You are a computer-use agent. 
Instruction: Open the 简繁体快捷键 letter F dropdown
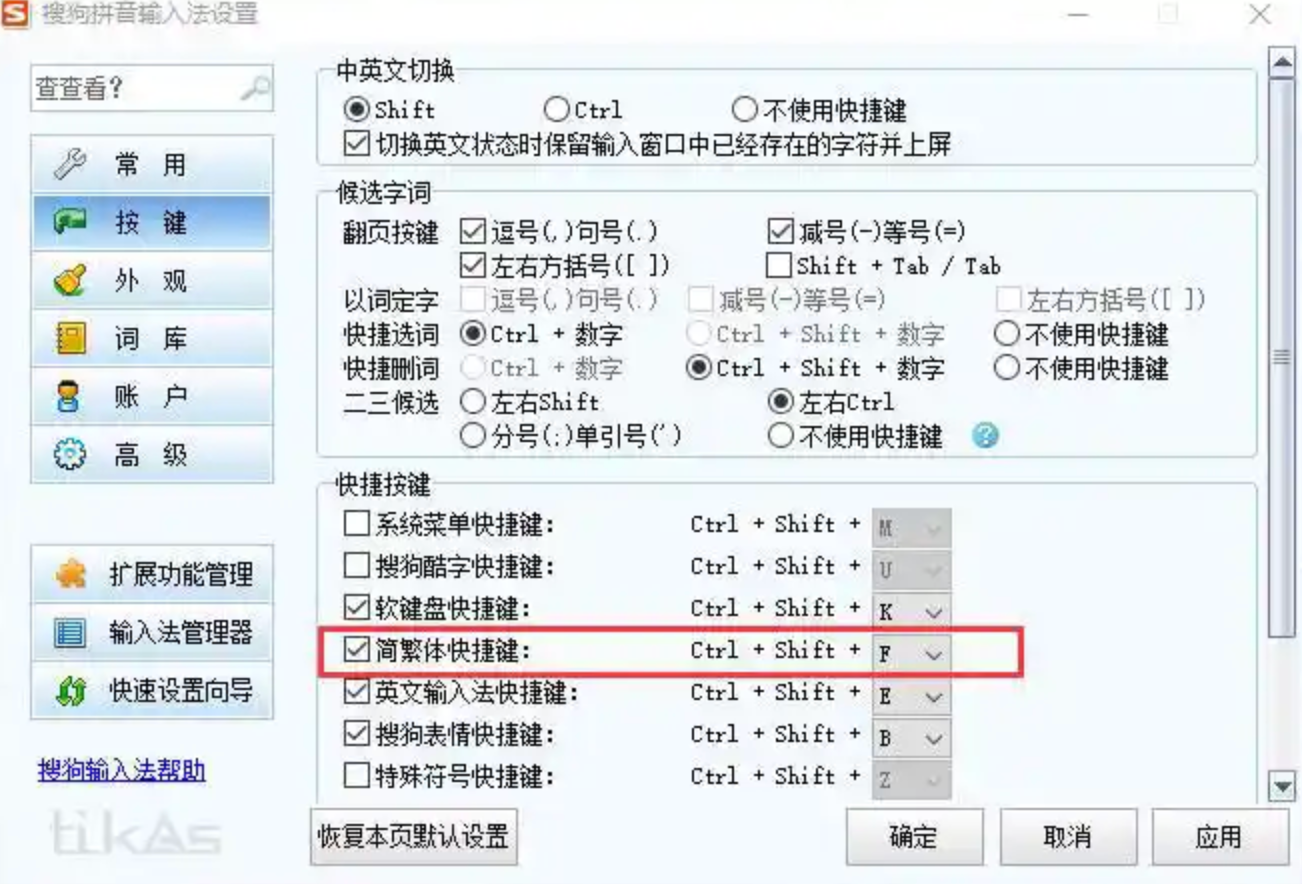tap(933, 655)
